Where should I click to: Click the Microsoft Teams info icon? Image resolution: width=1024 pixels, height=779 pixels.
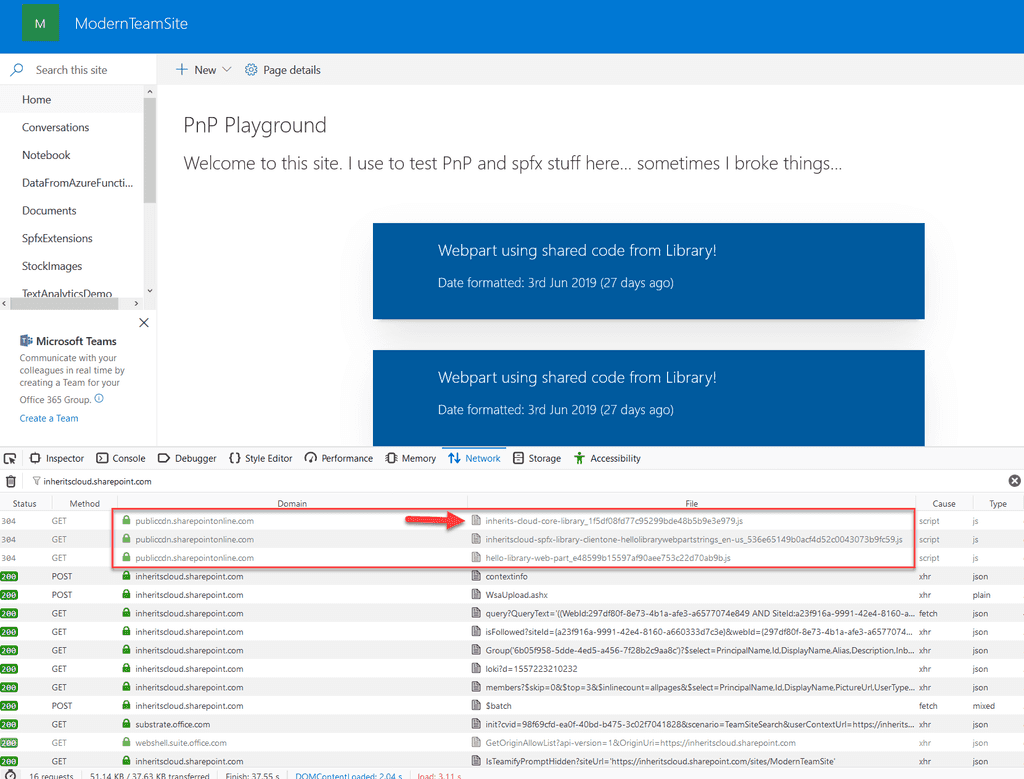99,398
